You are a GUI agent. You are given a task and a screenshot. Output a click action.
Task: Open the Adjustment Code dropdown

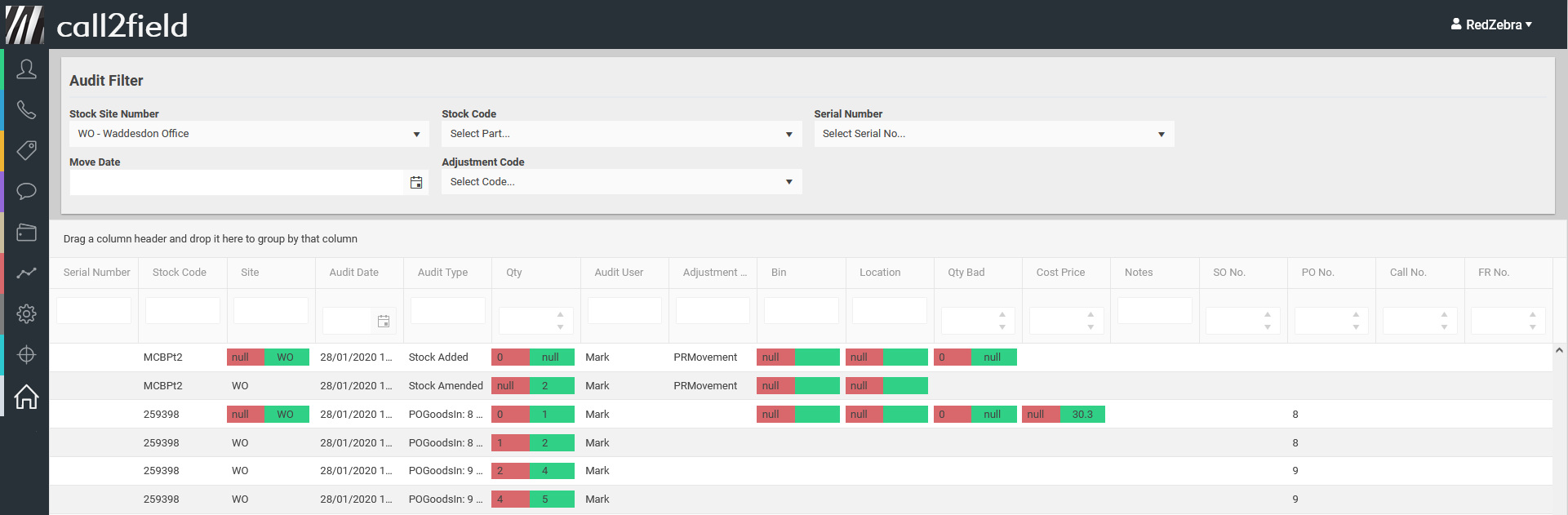tap(788, 182)
